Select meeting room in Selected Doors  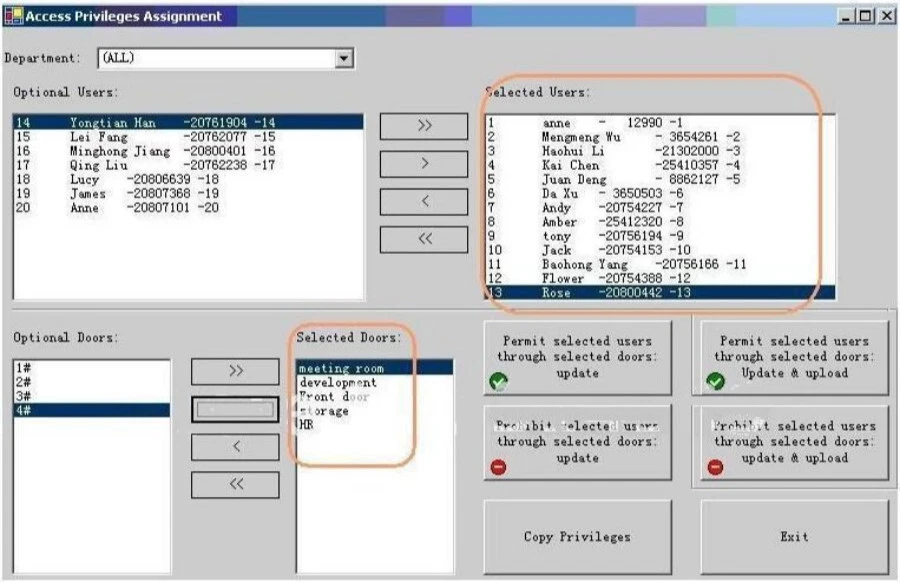tap(340, 367)
